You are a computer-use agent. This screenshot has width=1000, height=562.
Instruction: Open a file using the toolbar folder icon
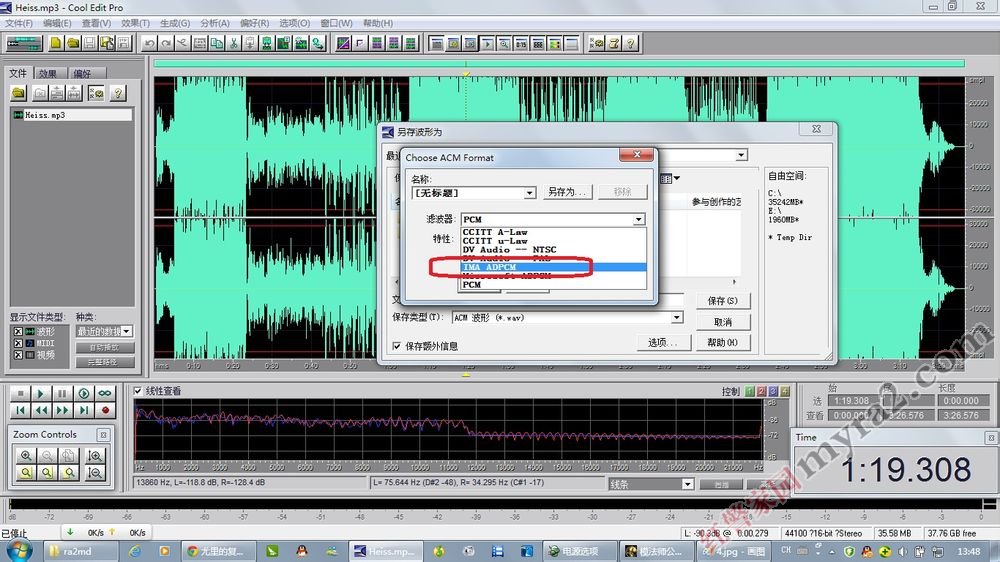click(x=73, y=43)
